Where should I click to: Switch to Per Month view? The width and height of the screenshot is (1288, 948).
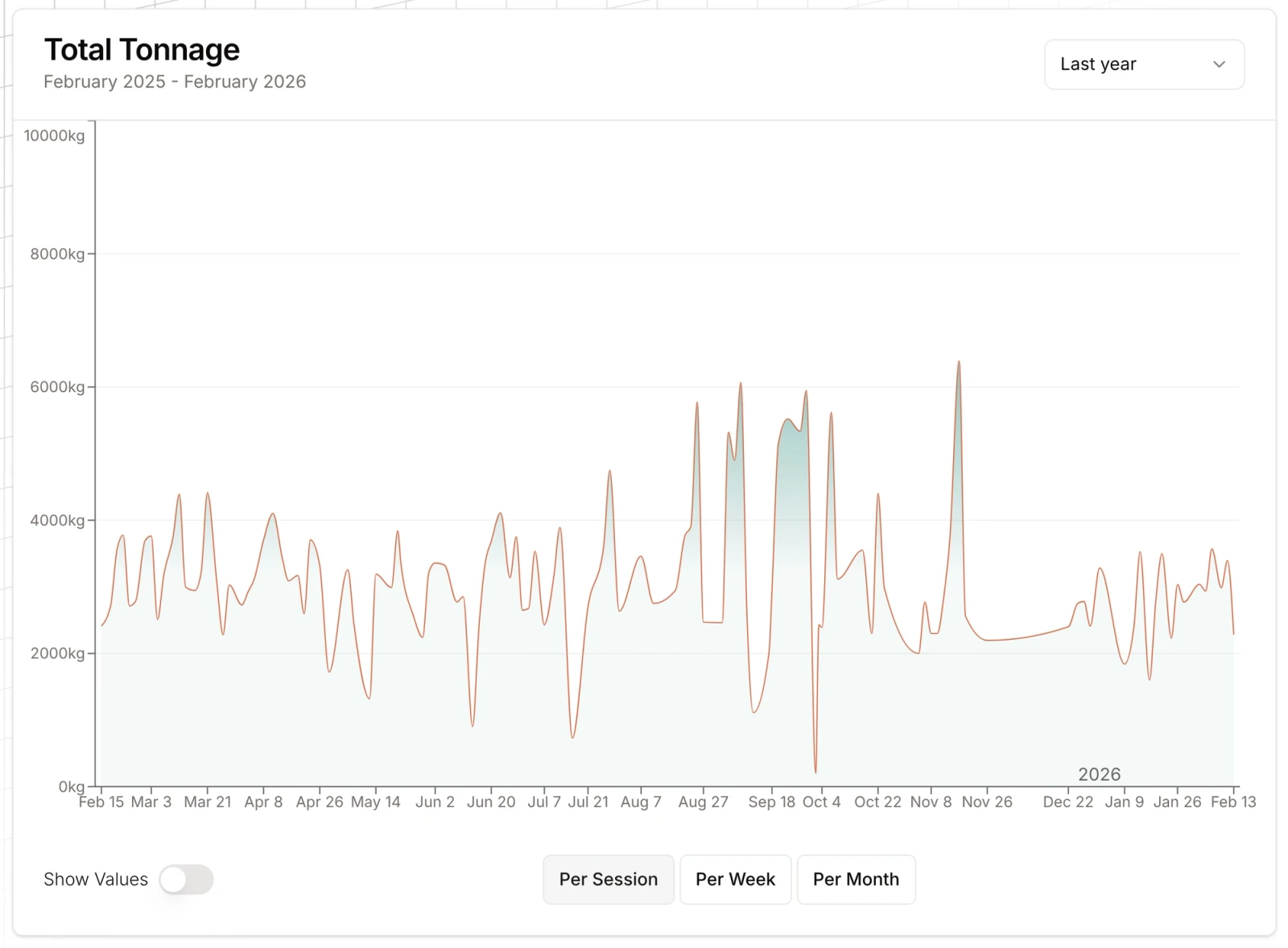(x=856, y=880)
